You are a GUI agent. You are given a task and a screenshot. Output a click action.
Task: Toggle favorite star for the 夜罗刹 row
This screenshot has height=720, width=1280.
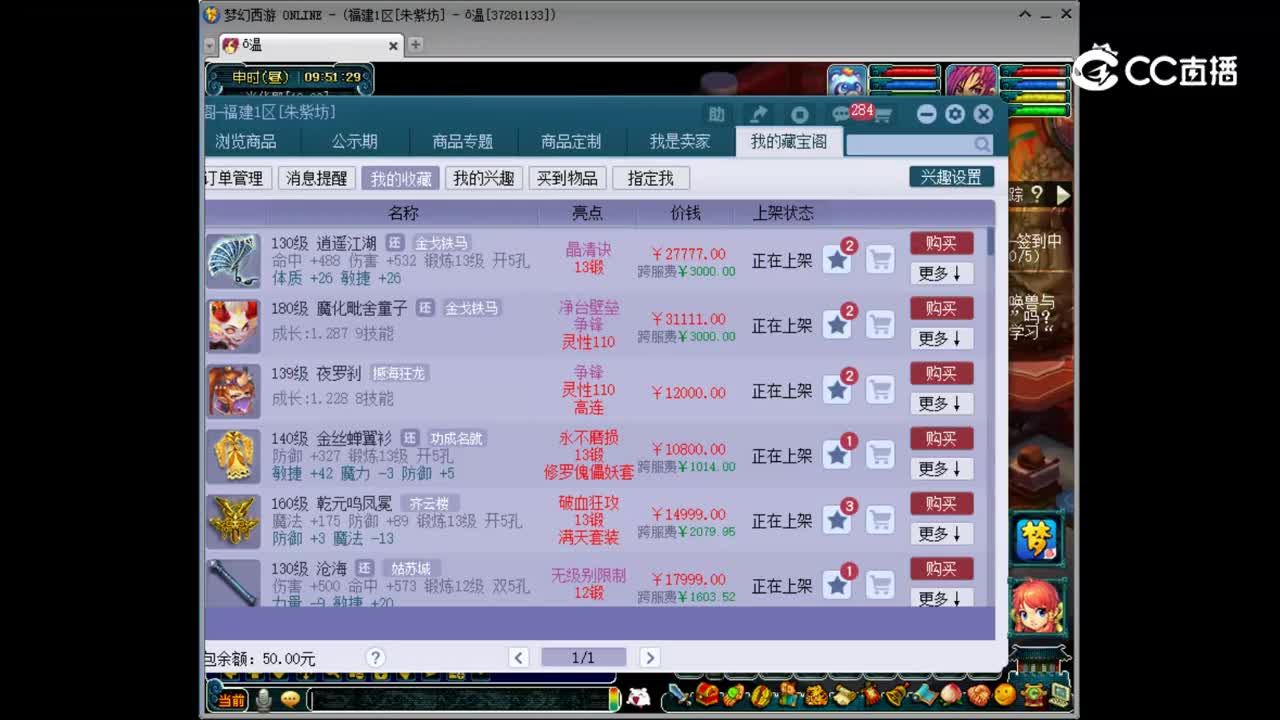coord(837,390)
